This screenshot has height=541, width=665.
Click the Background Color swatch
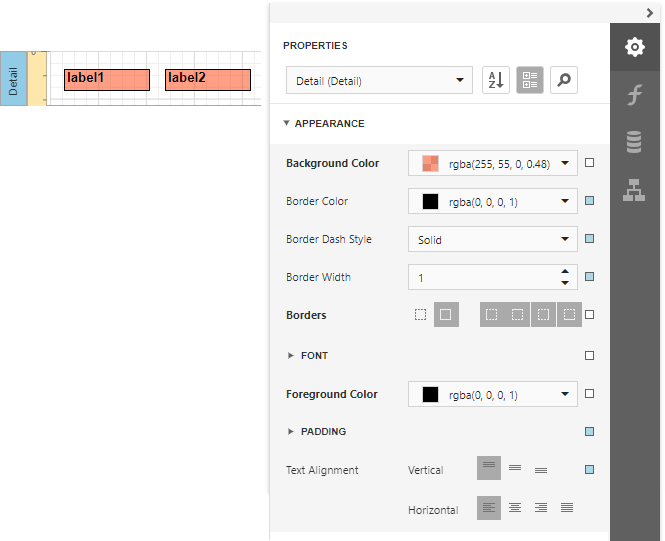pyautogui.click(x=431, y=163)
